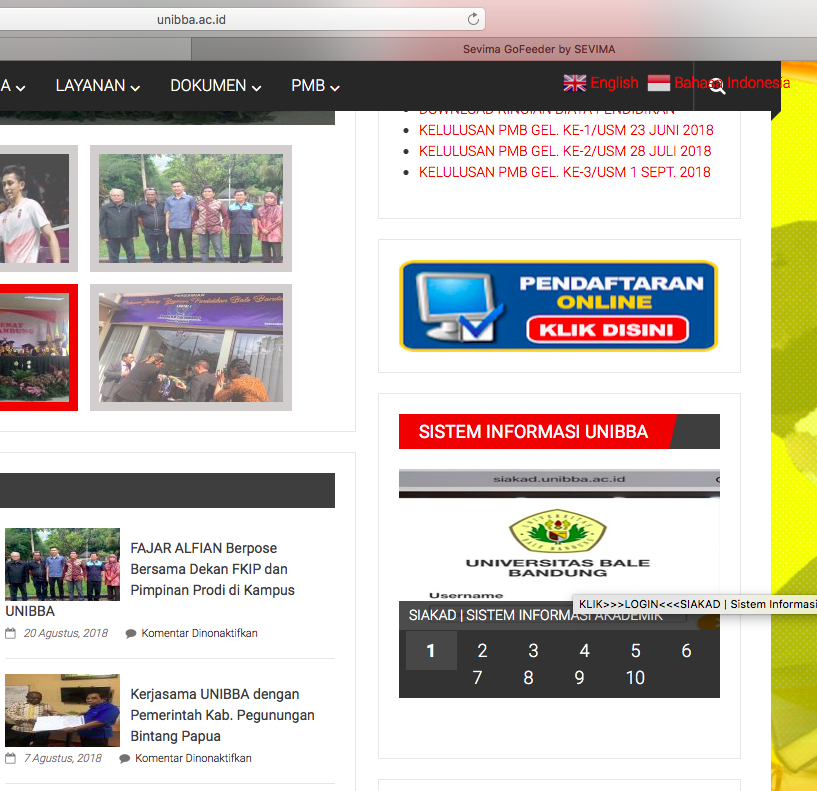The width and height of the screenshot is (817, 791).
Task: Open the Kerjasama UNIBBA article thumbnail image
Action: point(63,710)
